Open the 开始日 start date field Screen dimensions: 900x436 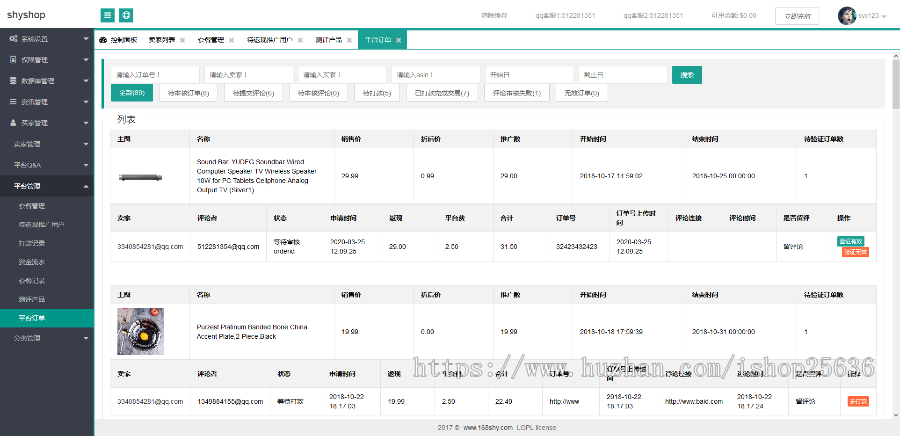529,75
